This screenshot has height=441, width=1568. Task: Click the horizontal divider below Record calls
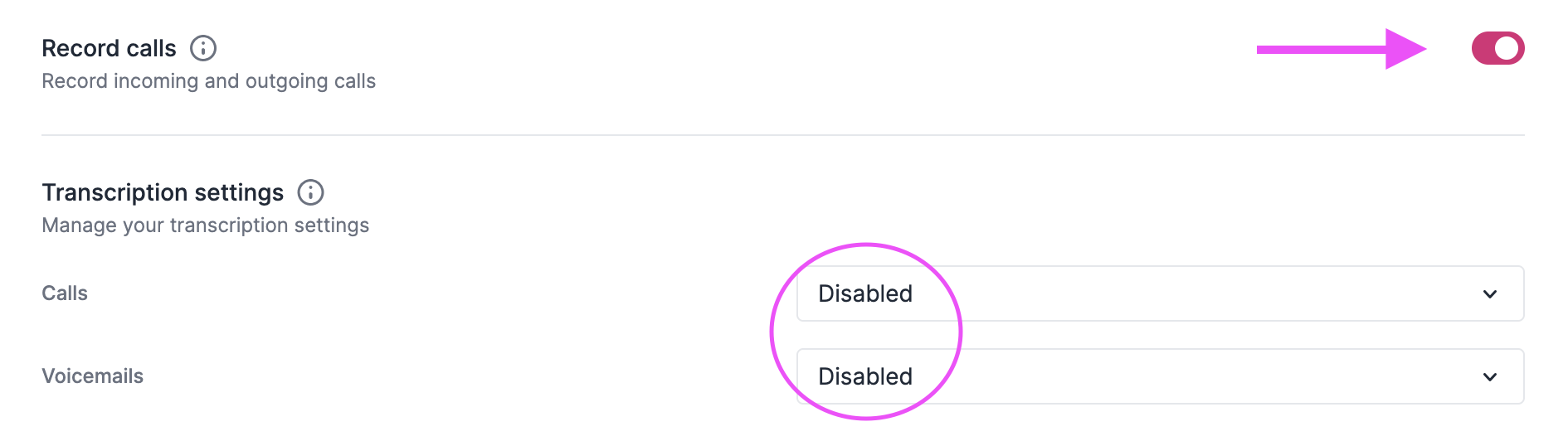(782, 134)
